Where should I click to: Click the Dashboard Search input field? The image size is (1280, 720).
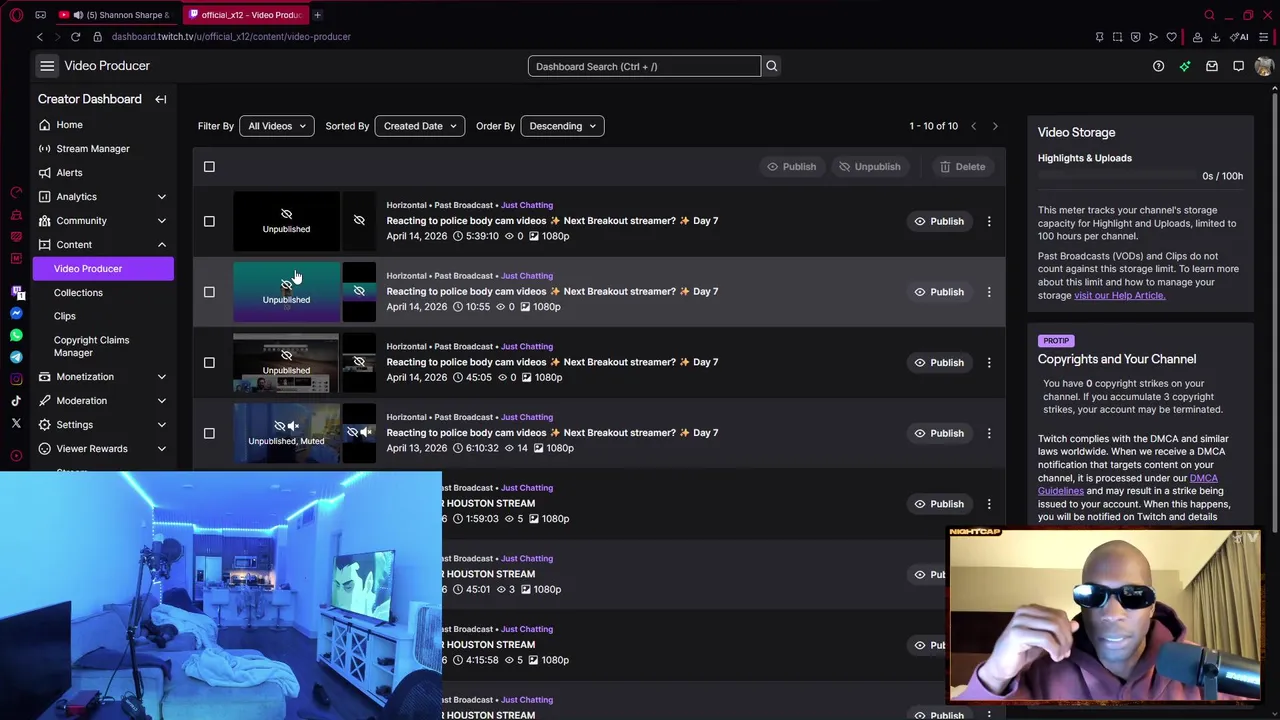[x=644, y=66]
